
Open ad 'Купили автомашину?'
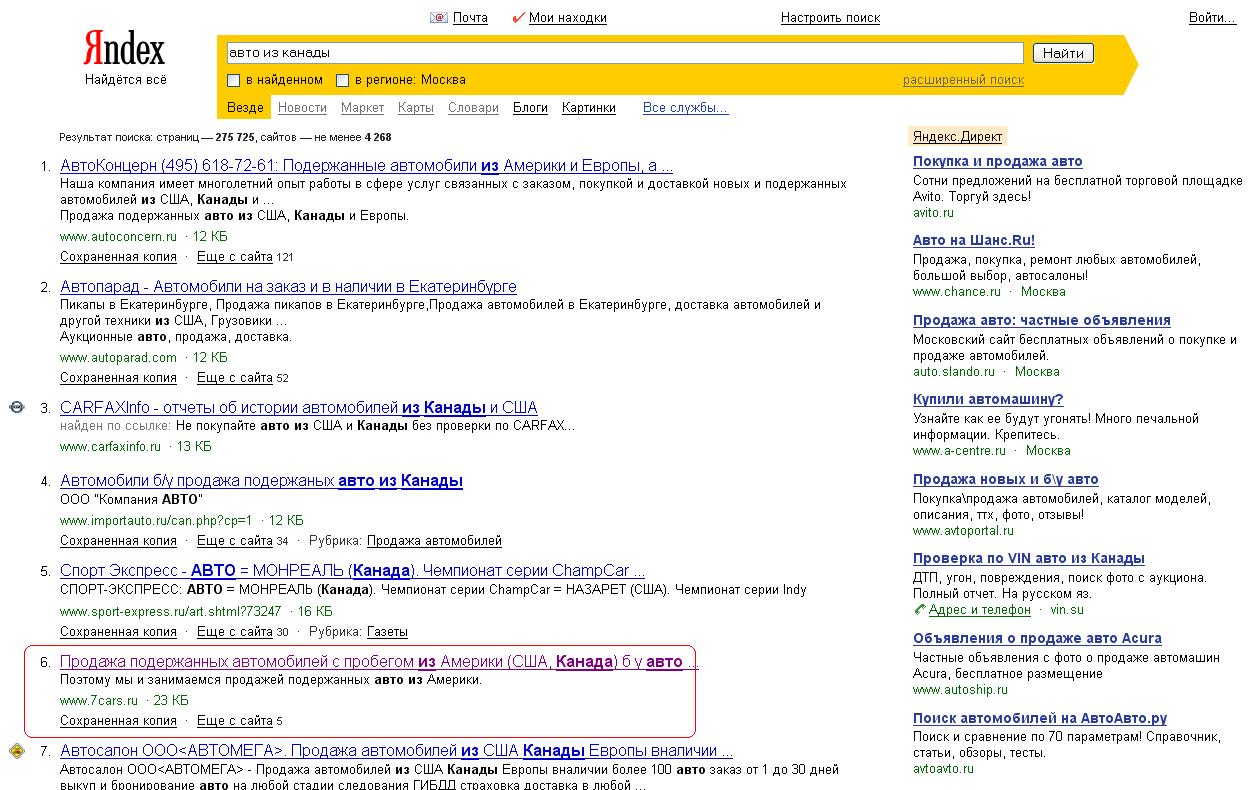(x=988, y=400)
